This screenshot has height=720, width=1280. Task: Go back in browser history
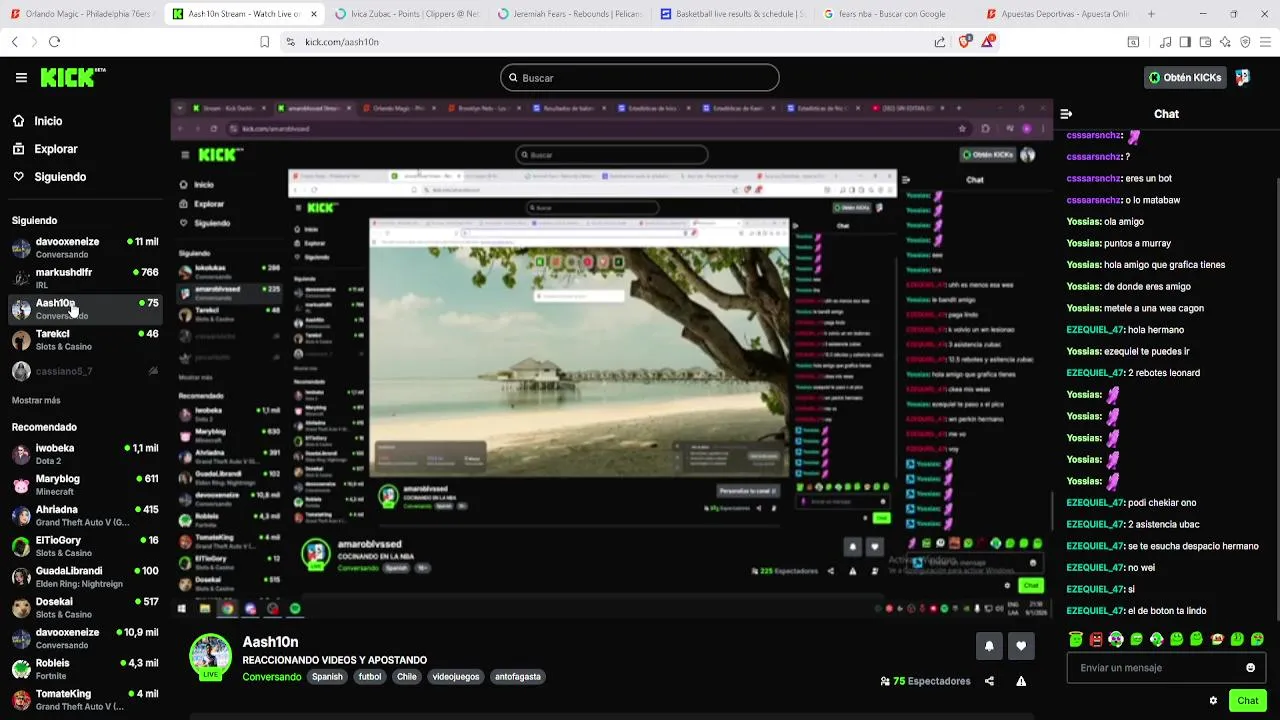pyautogui.click(x=14, y=42)
